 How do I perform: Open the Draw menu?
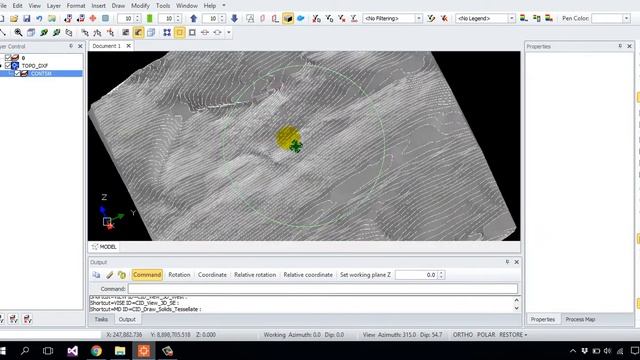tap(118, 6)
